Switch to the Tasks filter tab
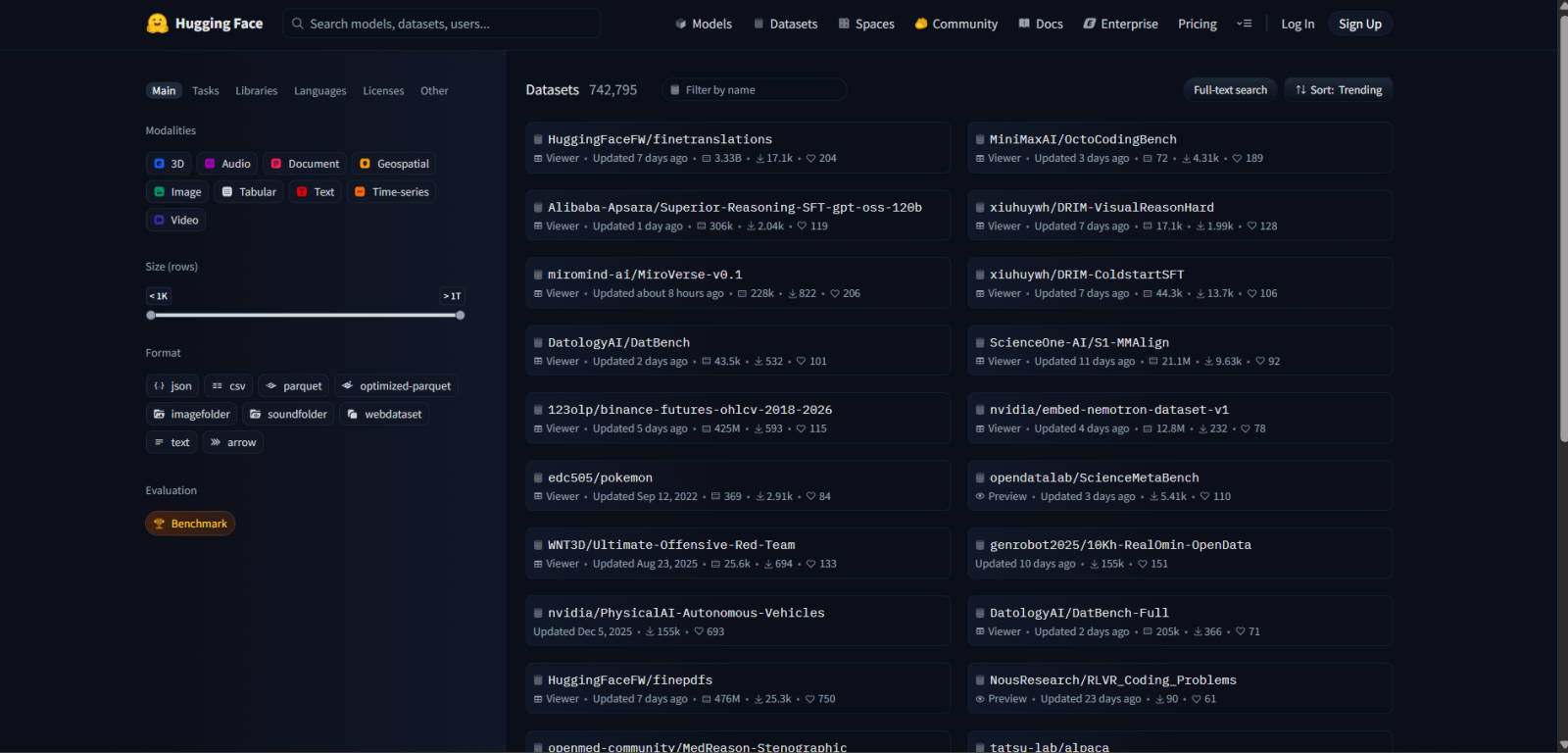The width and height of the screenshot is (1568, 753). [206, 91]
